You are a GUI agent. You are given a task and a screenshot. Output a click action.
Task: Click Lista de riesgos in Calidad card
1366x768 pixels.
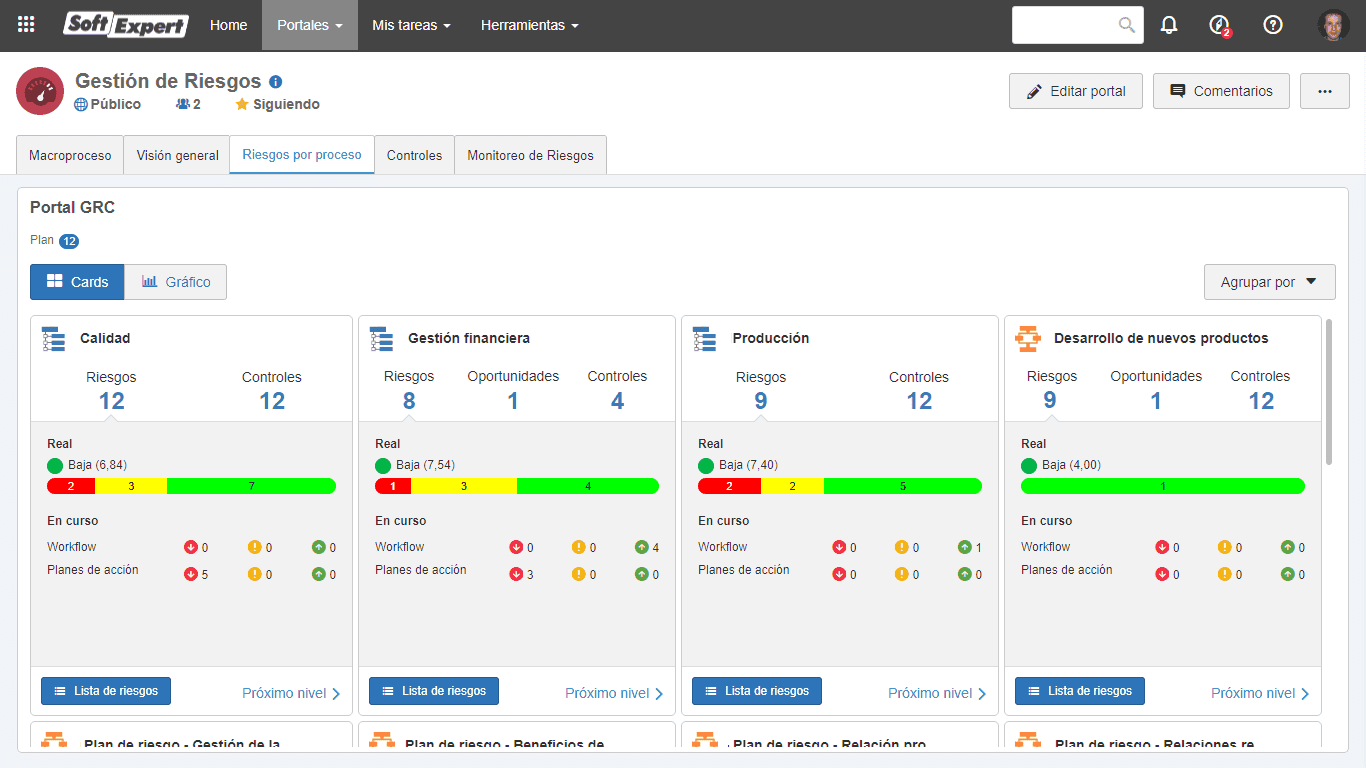click(106, 691)
